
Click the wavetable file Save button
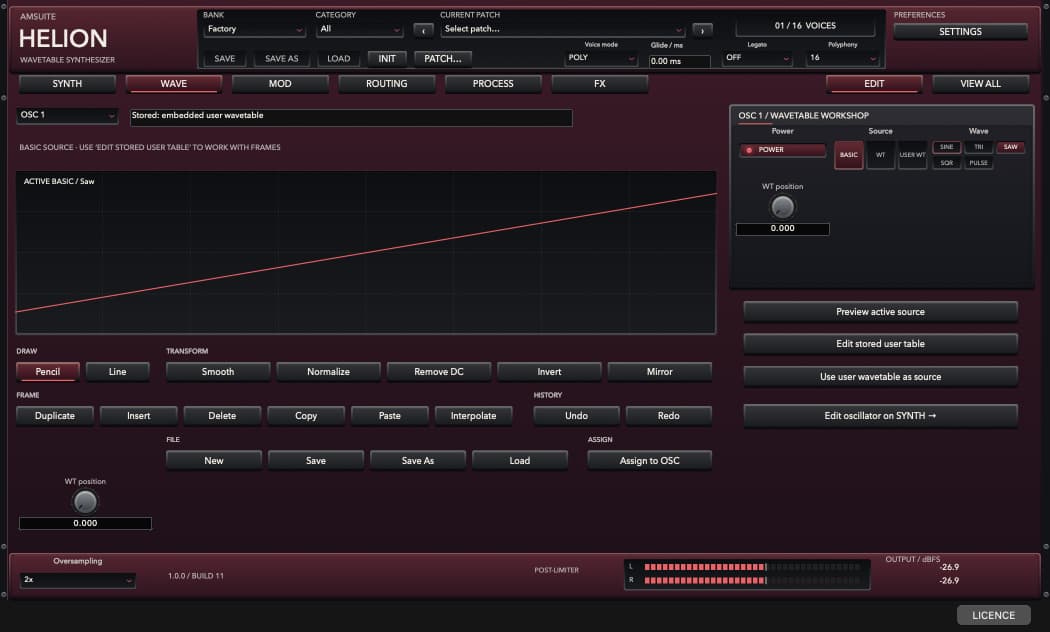click(315, 461)
